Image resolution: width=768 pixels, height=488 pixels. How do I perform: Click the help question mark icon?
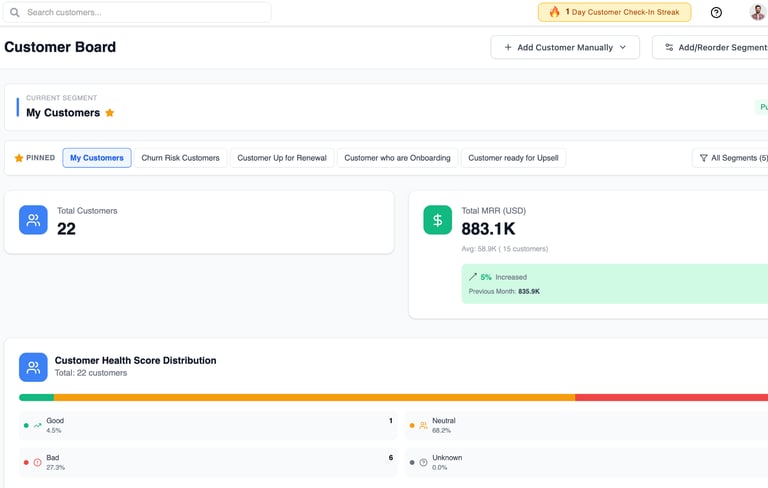(716, 13)
